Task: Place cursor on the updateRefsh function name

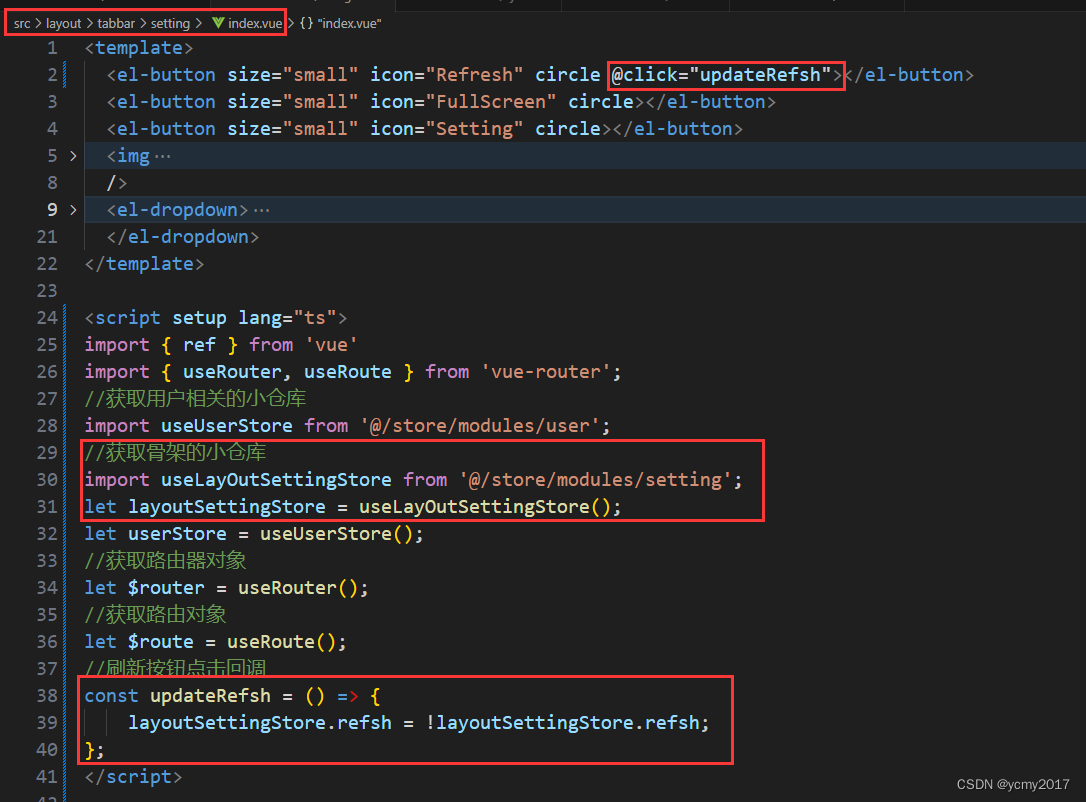Action: pyautogui.click(x=210, y=695)
